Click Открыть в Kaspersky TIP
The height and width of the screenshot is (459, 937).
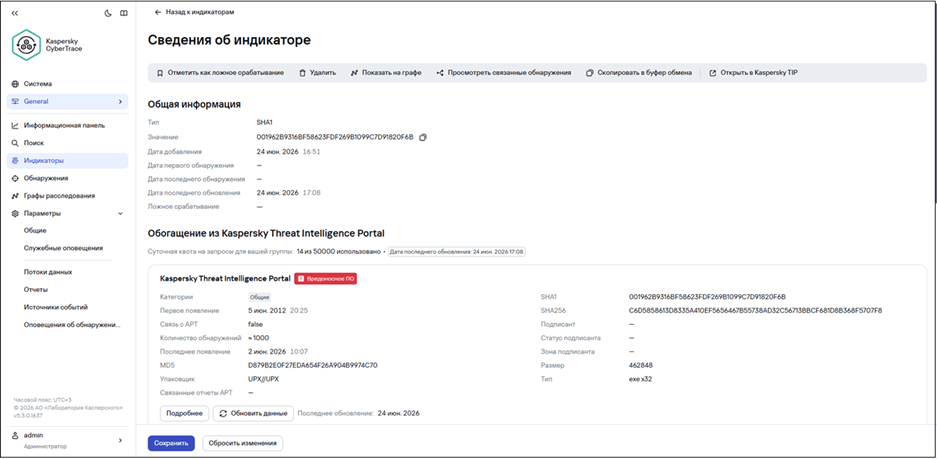point(753,73)
